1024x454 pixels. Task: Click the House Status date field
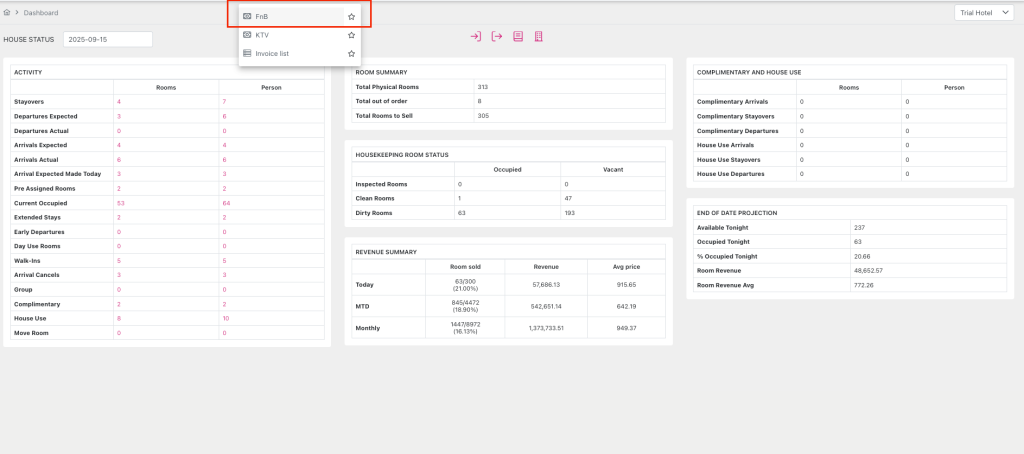pyautogui.click(x=107, y=39)
